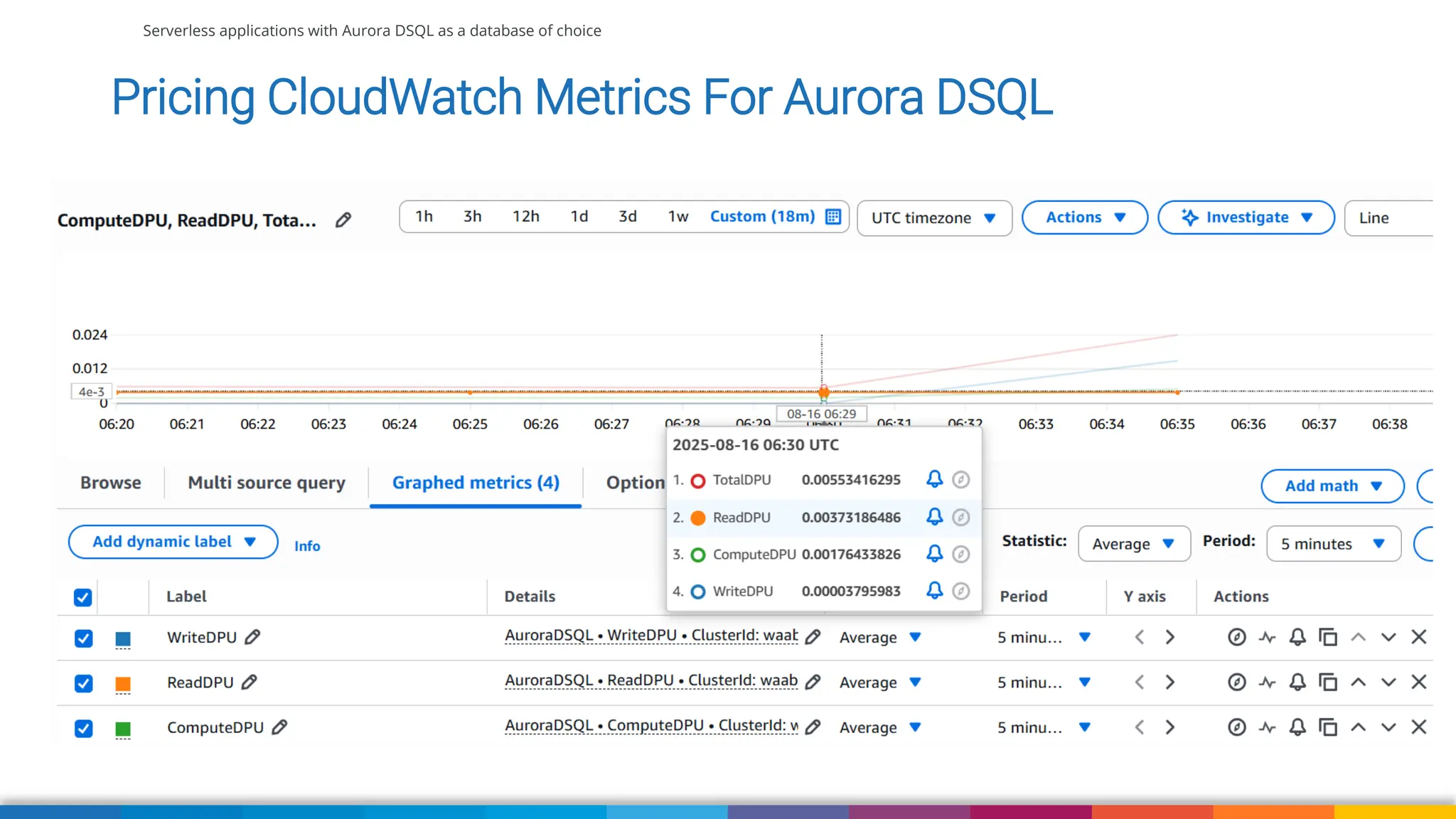
Task: Edit ReadDPU metric details pencil
Action: click(813, 682)
